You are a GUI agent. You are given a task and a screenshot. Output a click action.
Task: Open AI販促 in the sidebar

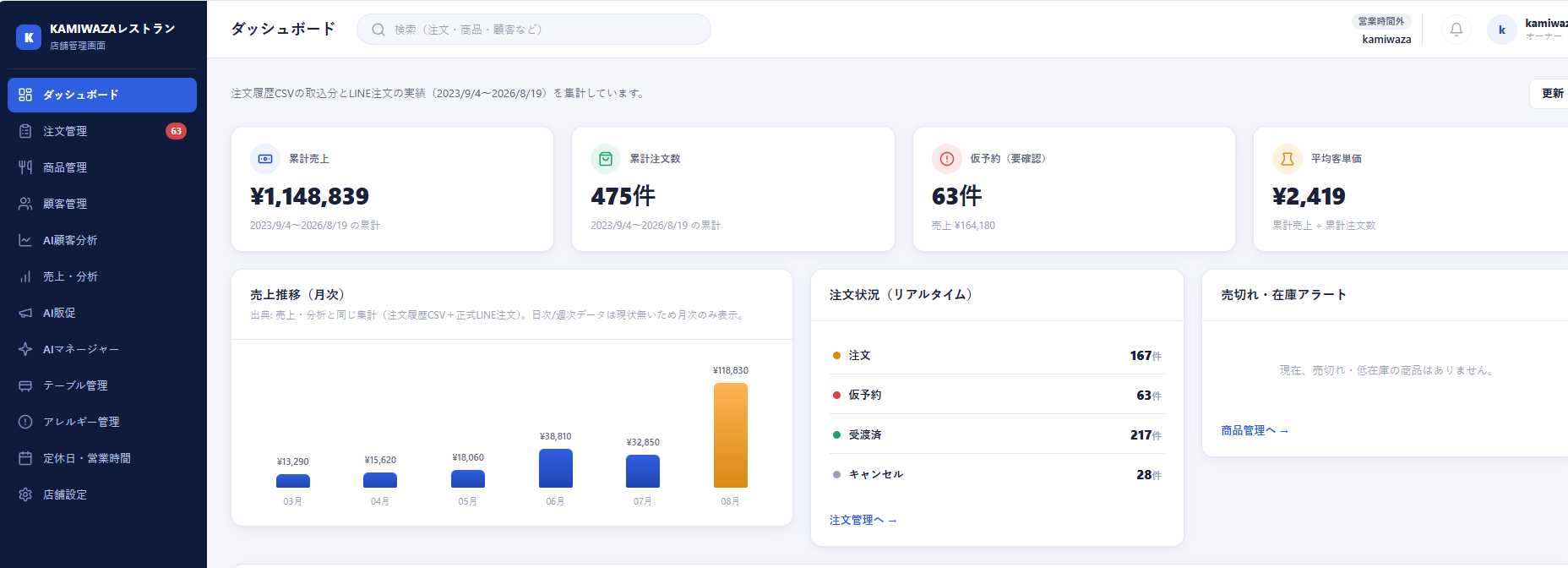pos(102,313)
